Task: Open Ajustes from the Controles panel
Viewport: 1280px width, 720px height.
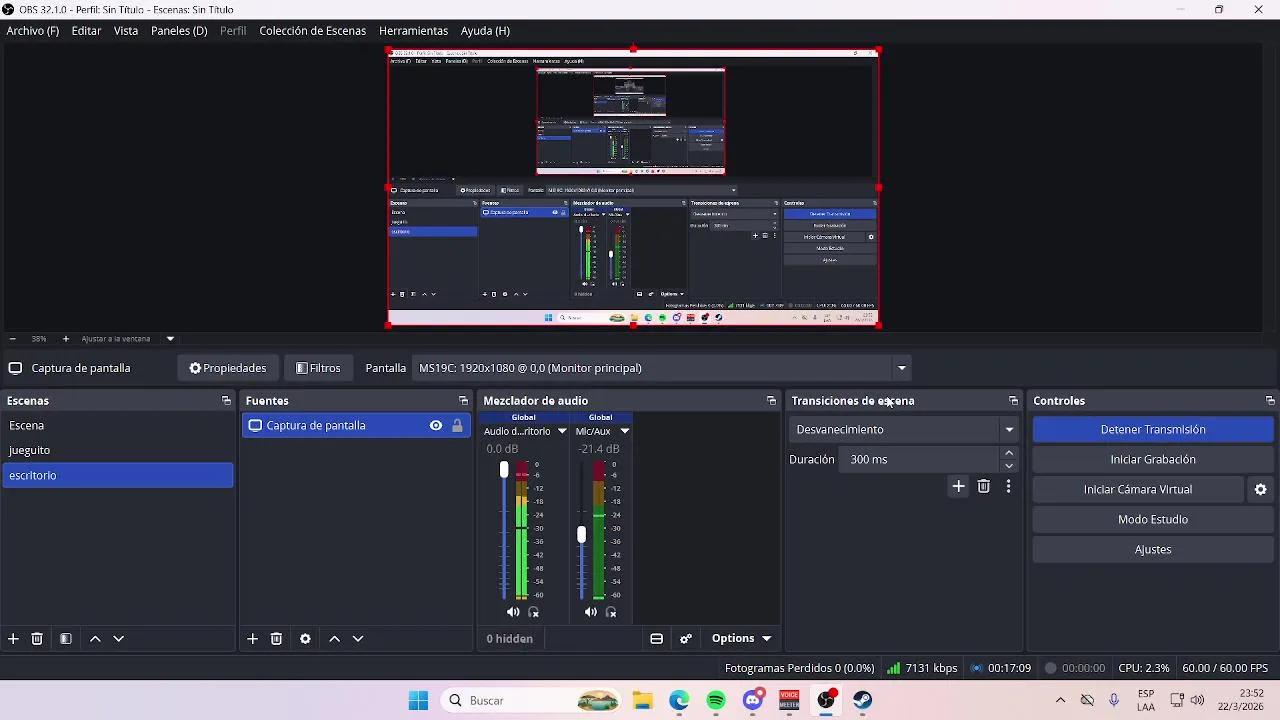Action: [1153, 549]
